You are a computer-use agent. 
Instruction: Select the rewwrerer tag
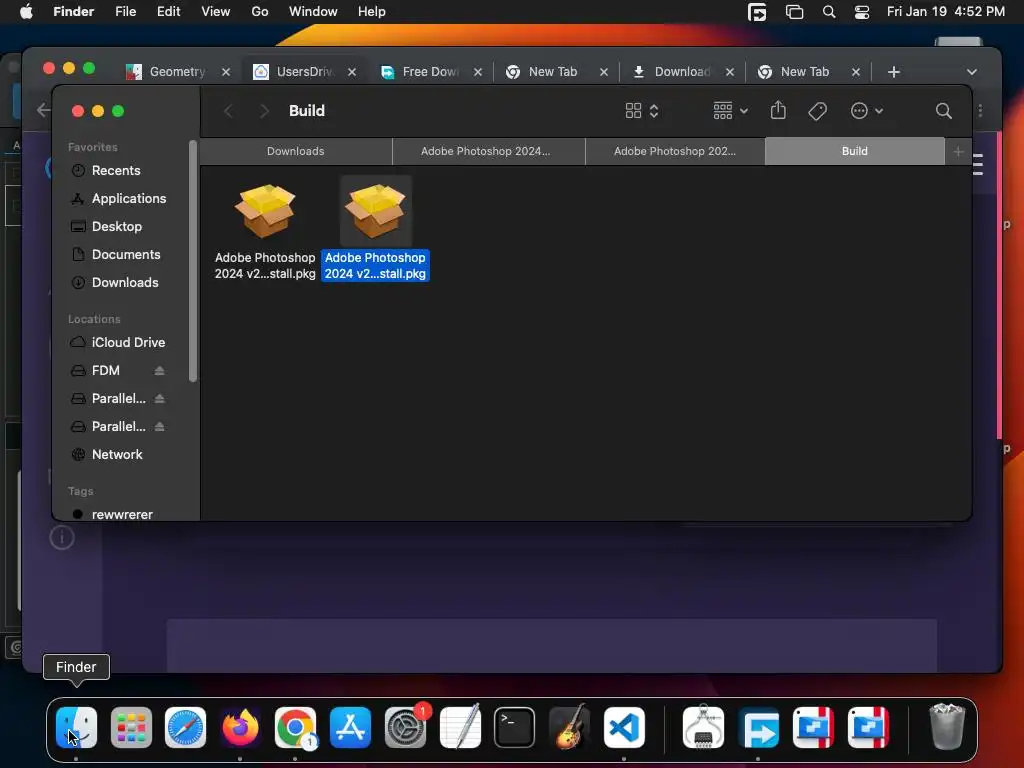point(122,514)
